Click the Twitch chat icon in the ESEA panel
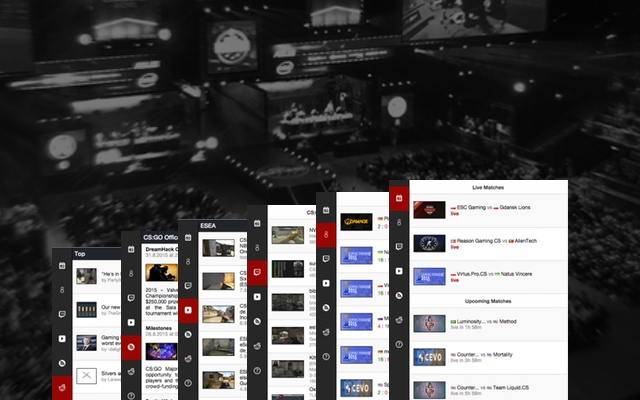Viewport: 640px width, 400px height. click(188, 286)
